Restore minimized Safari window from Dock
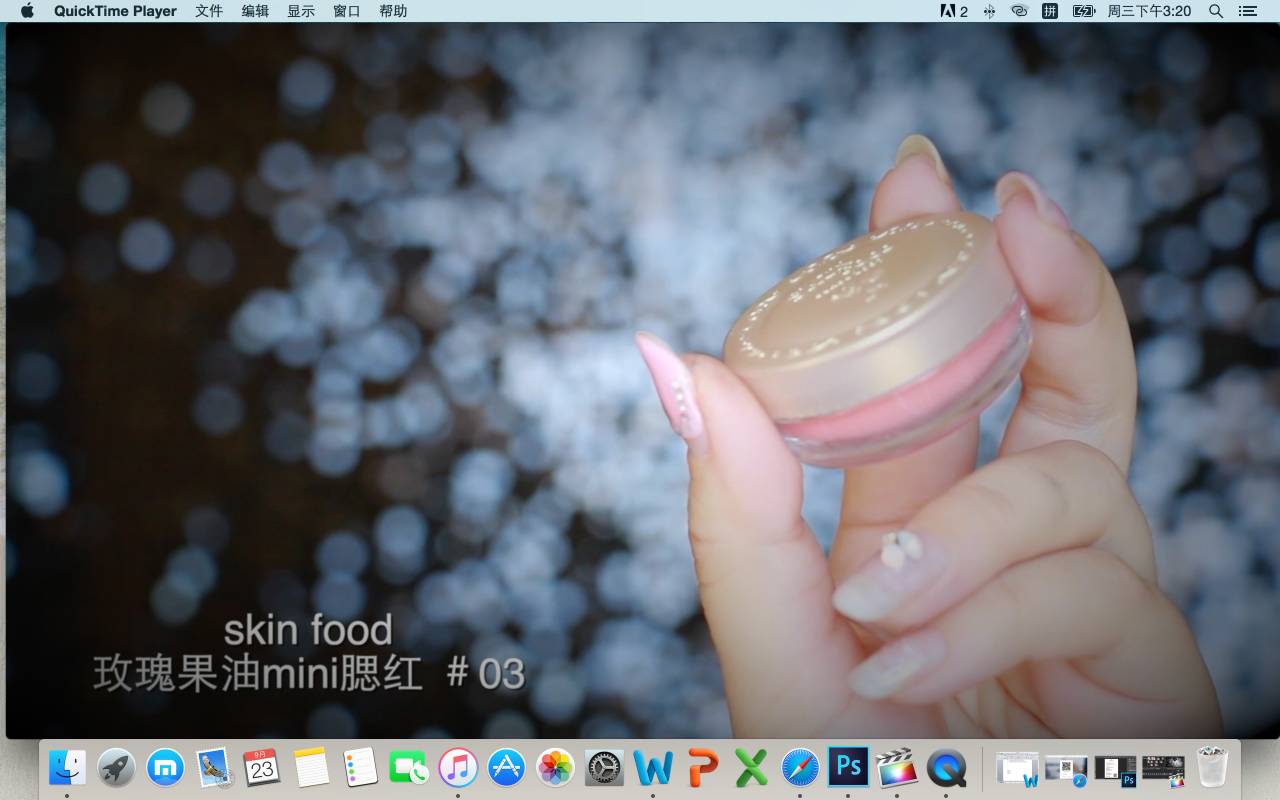Image resolution: width=1280 pixels, height=800 pixels. 1066,769
